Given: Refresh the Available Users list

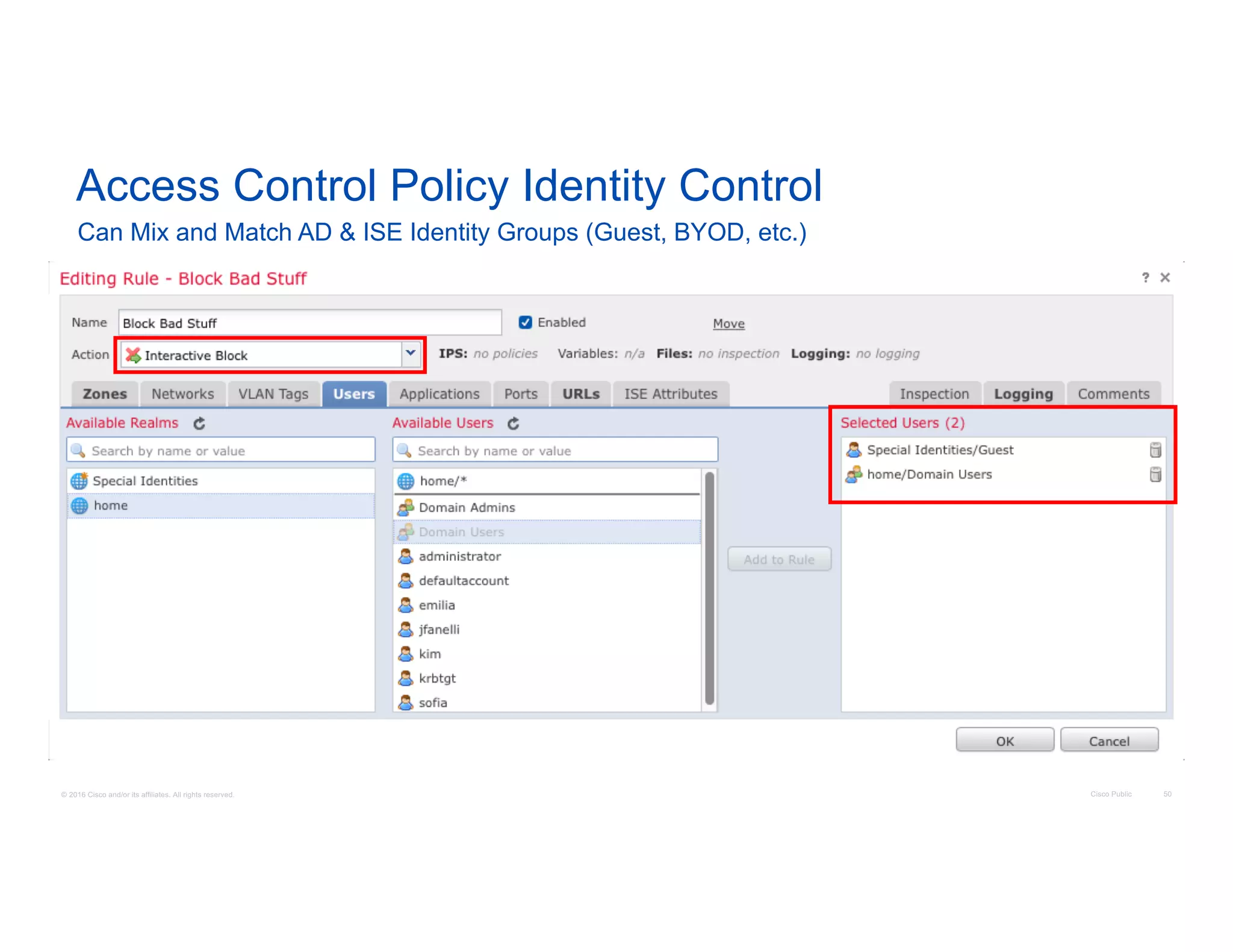Looking at the screenshot, I should coord(513,424).
